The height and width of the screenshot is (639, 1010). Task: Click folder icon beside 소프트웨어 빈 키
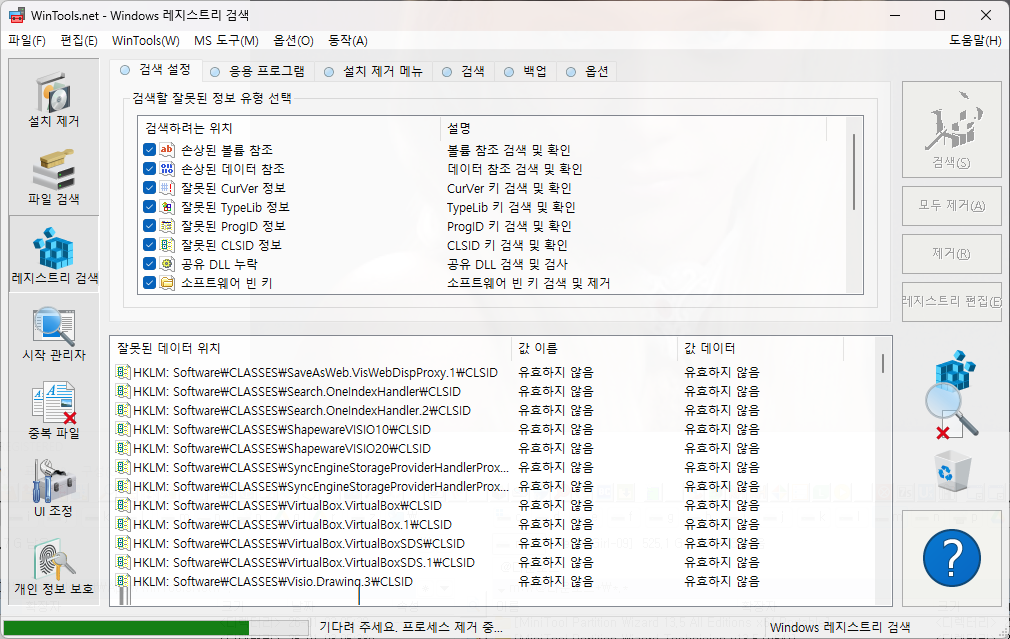167,283
